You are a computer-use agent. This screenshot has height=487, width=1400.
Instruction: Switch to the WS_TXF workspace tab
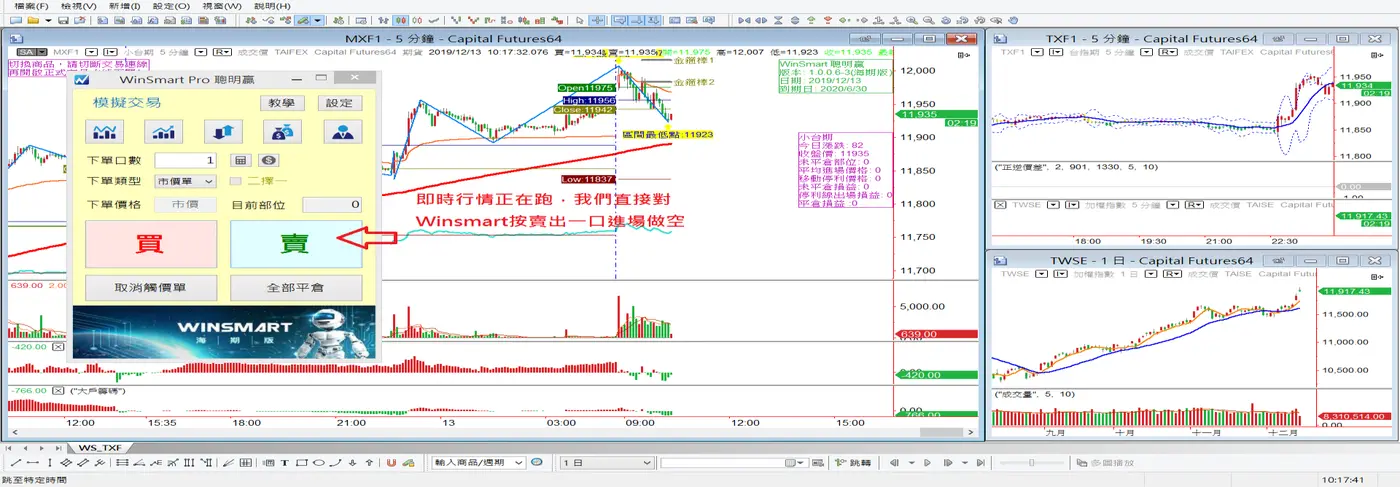click(x=100, y=448)
